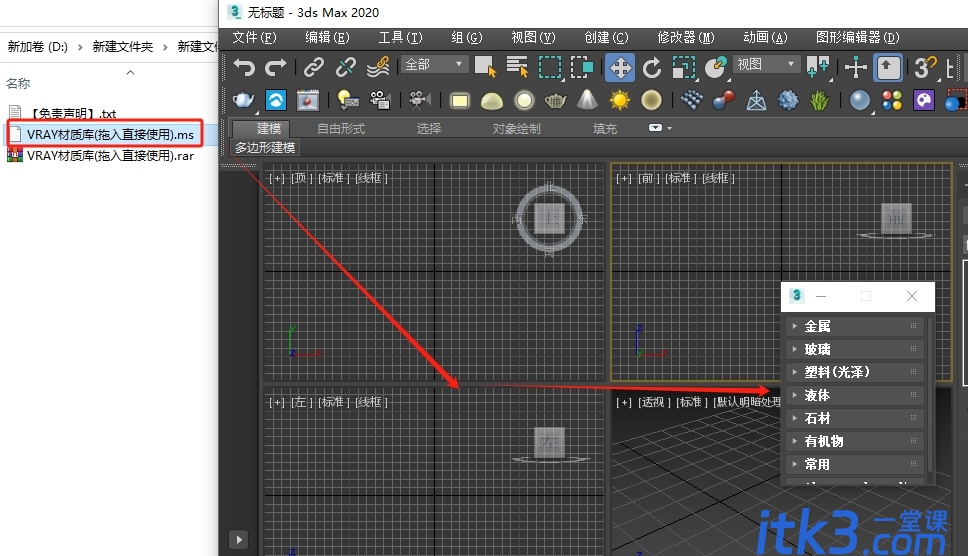Toggle the Select and Manipulate tool
This screenshot has width=968, height=556.
pyautogui.click(x=856, y=67)
